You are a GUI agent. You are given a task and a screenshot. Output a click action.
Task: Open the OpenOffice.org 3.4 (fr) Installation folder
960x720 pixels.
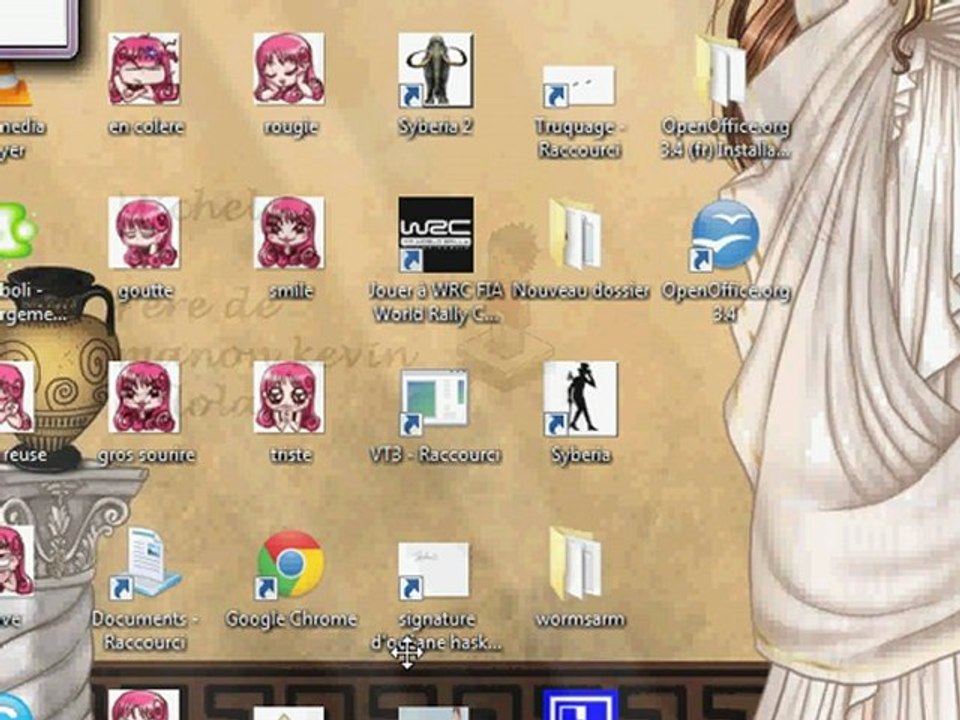721,70
